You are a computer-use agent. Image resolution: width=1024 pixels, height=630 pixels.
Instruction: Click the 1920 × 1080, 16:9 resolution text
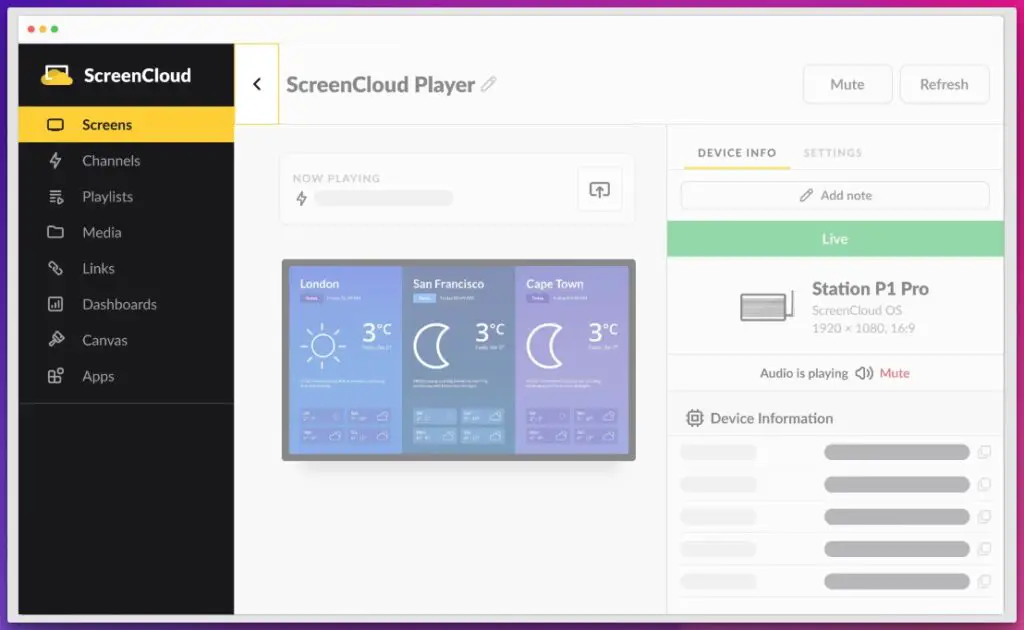[863, 328]
